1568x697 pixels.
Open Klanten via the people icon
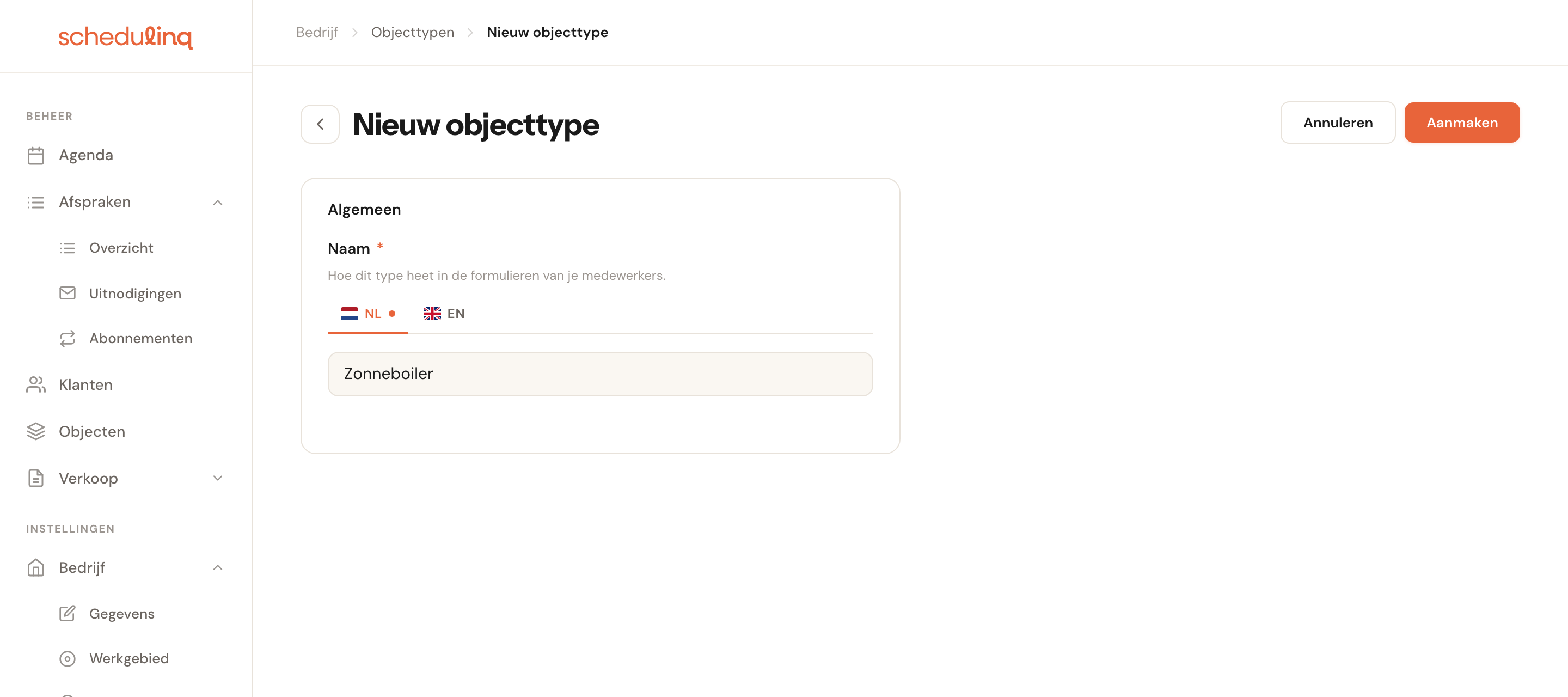tap(36, 385)
